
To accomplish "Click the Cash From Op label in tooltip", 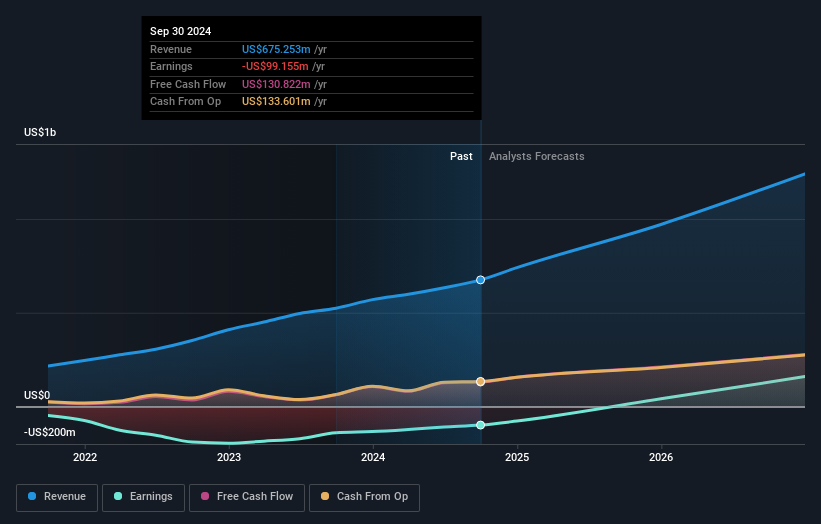I will (185, 102).
